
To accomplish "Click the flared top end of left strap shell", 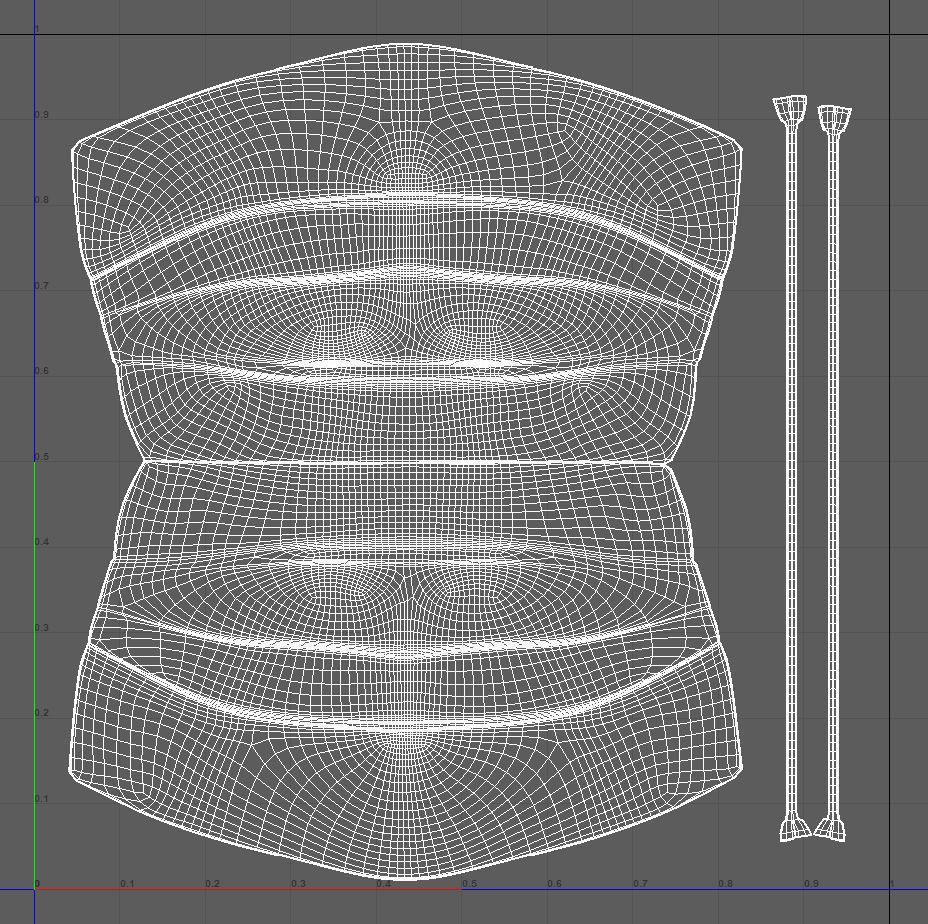I will (790, 110).
